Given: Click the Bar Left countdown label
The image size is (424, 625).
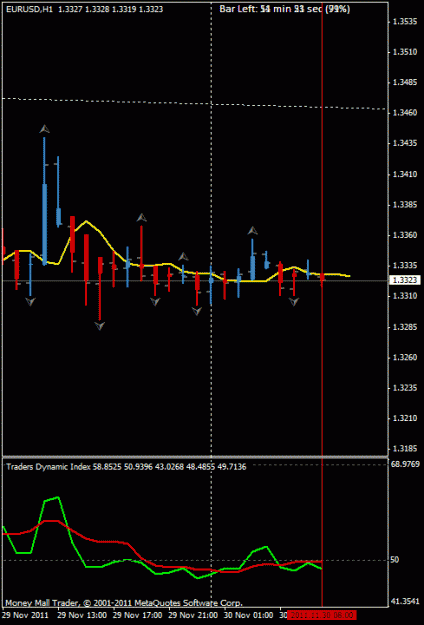Looking at the screenshot, I should 285,9.
